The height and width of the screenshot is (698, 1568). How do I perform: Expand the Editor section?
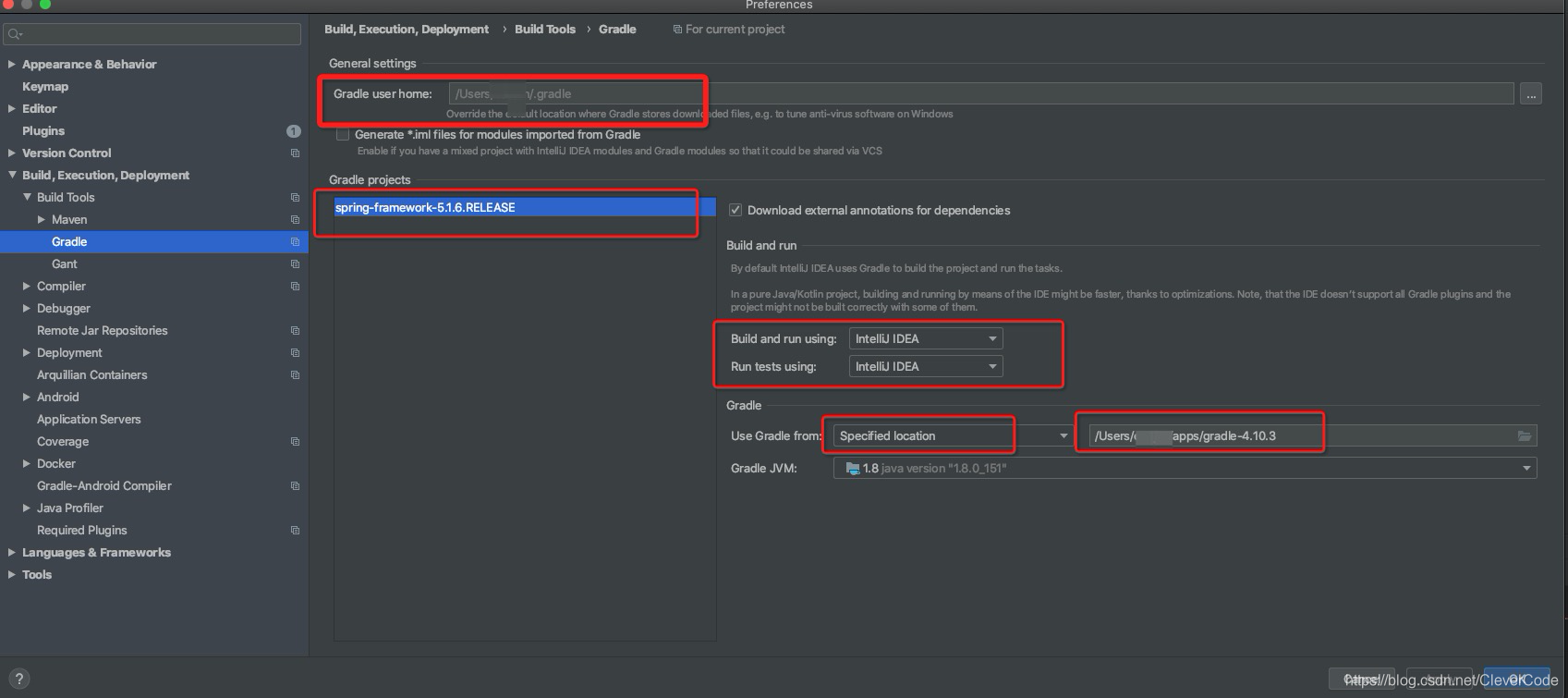[11, 108]
